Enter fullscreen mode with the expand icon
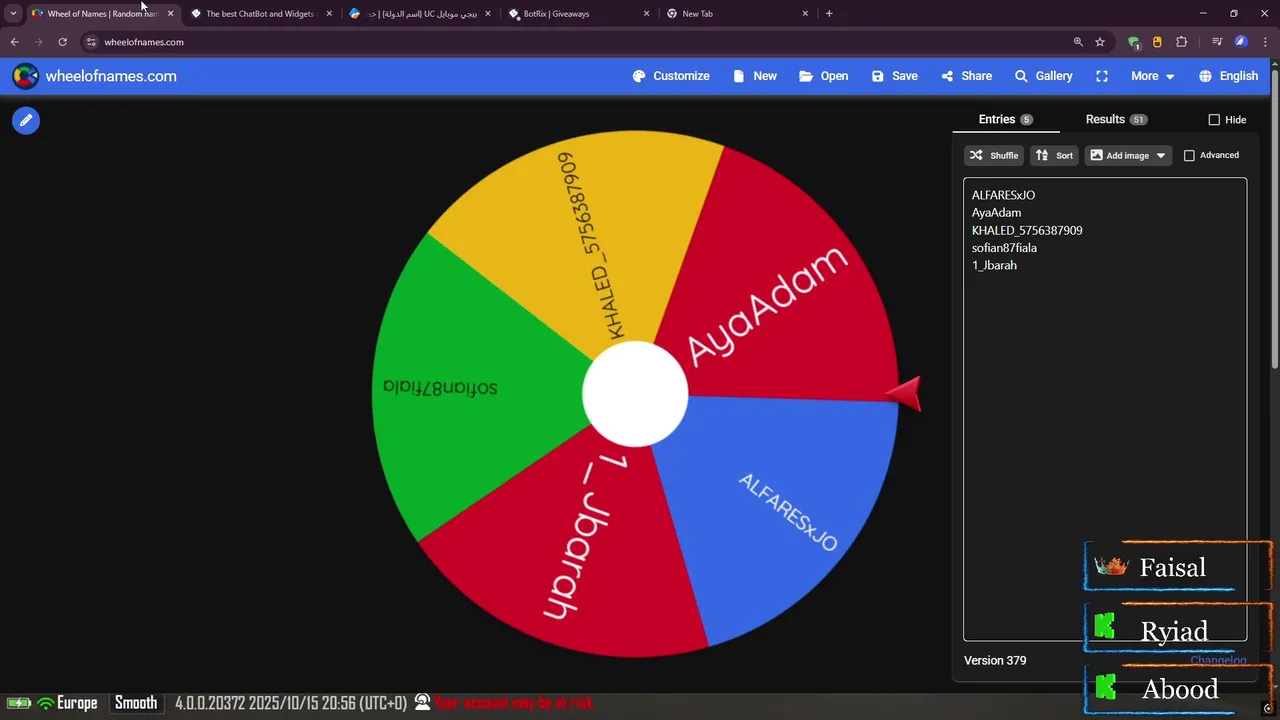The height and width of the screenshot is (720, 1280). [1102, 76]
